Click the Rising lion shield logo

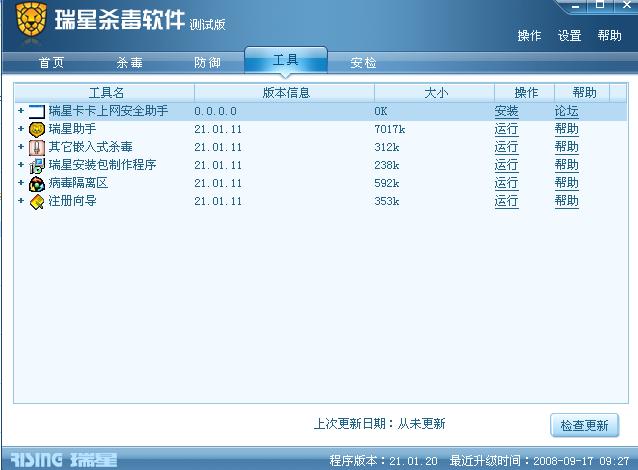pos(31,19)
